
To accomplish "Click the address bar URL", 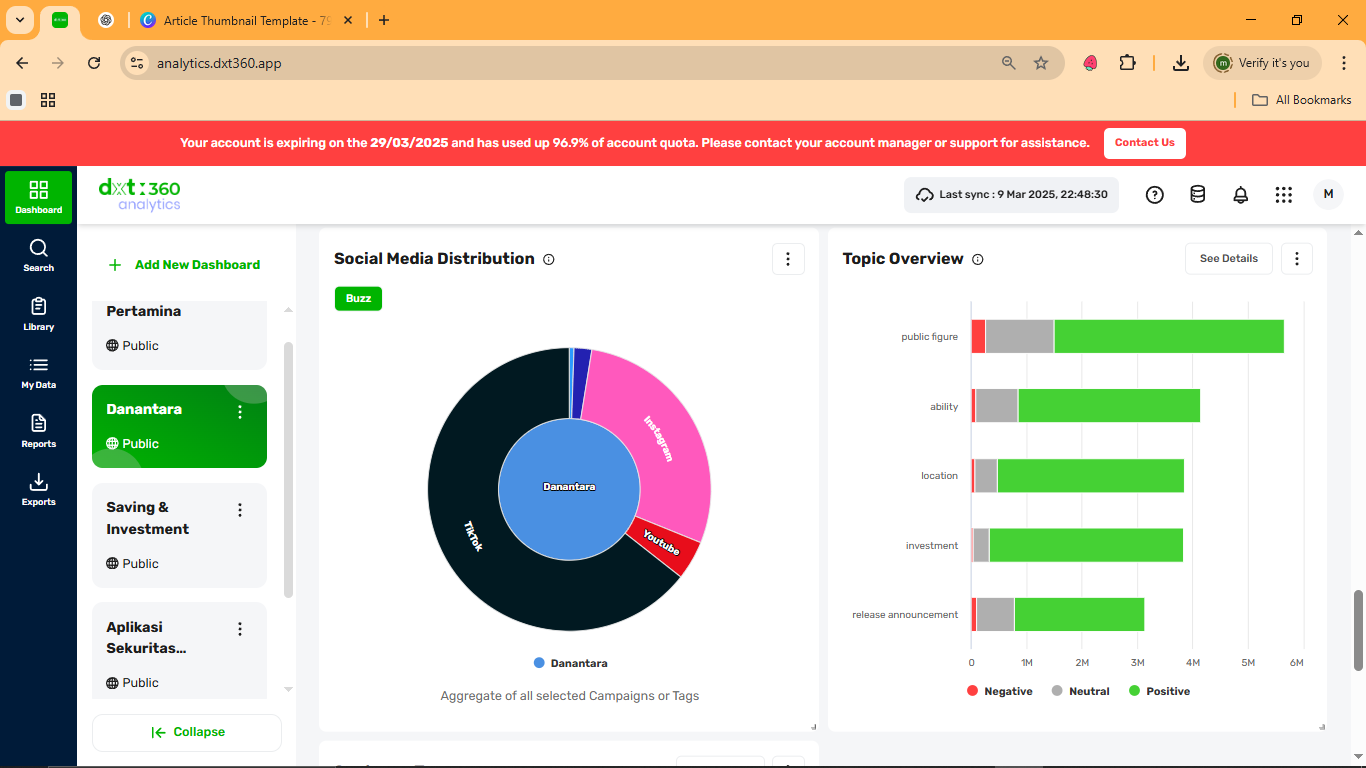I will (219, 63).
